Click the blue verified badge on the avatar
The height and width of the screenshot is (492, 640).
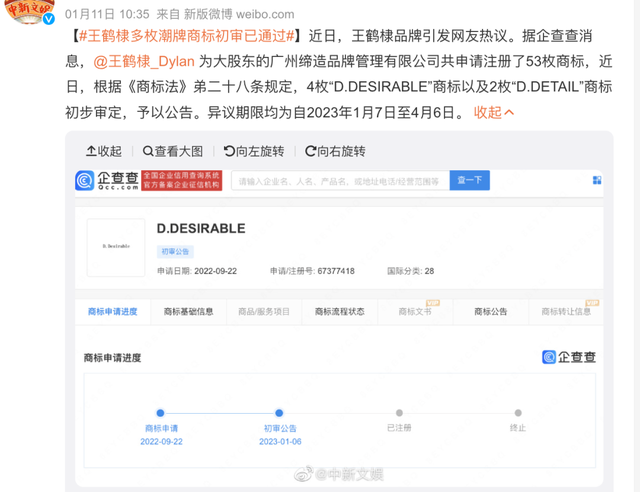(49, 19)
